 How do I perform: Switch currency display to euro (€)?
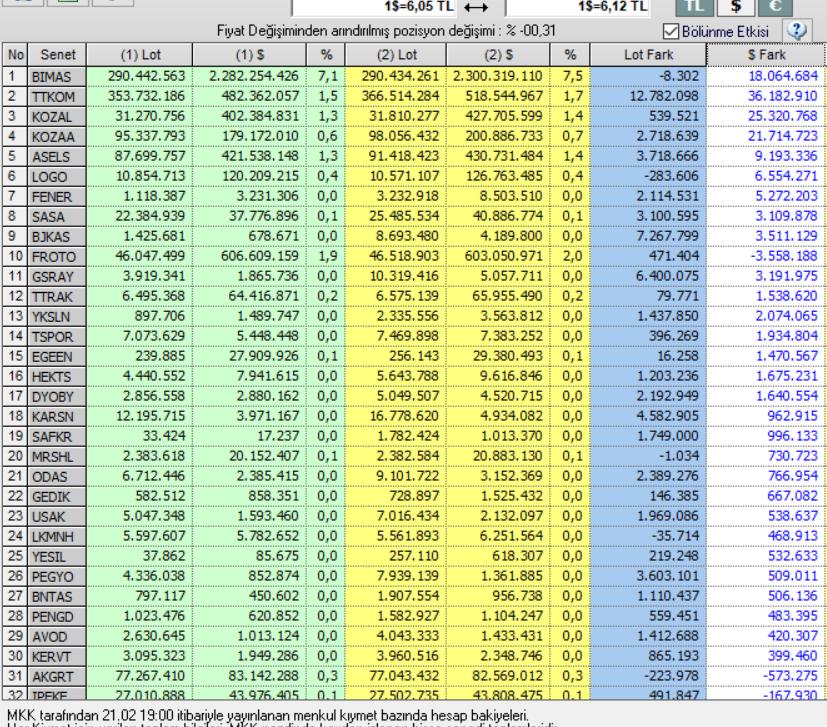pos(775,6)
